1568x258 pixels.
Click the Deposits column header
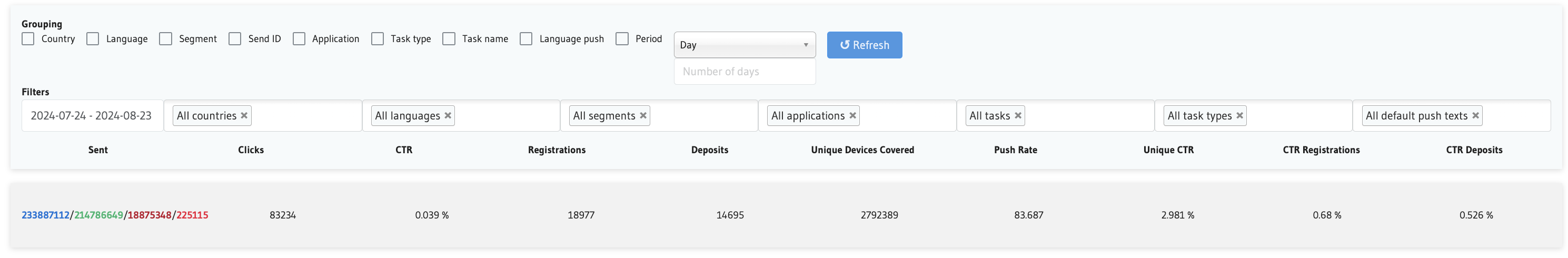tap(710, 150)
